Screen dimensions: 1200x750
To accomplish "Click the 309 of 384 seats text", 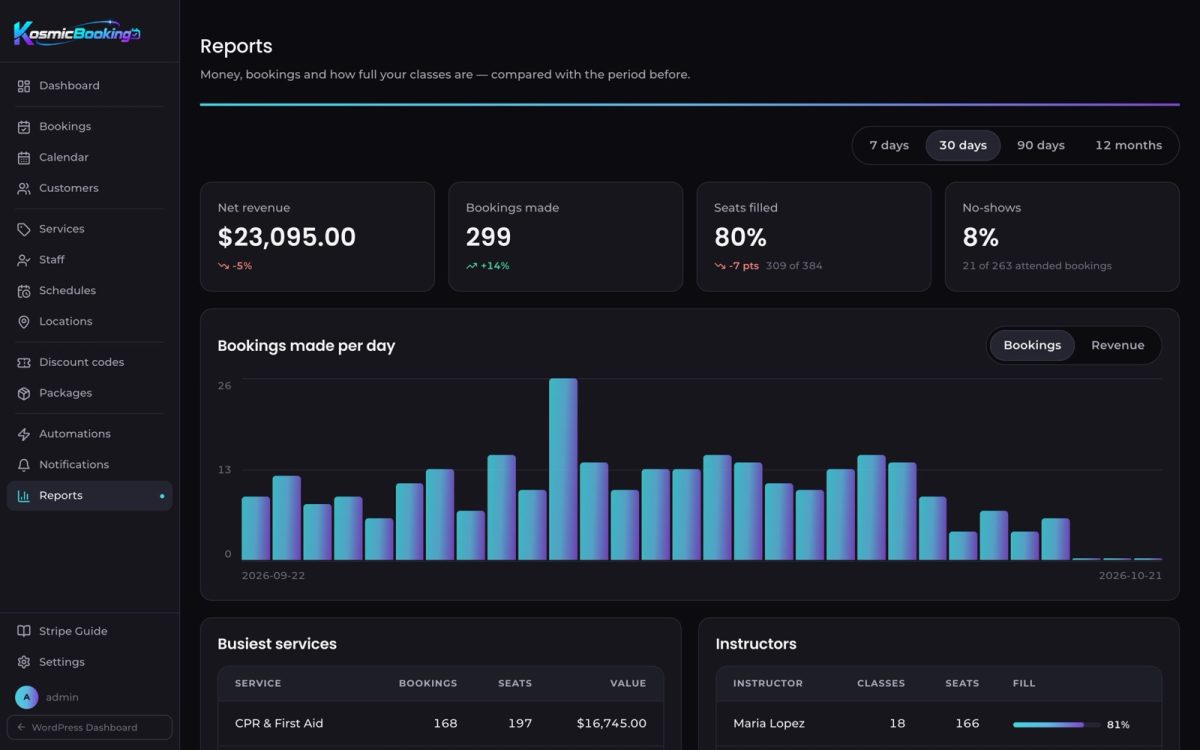I will coord(794,266).
